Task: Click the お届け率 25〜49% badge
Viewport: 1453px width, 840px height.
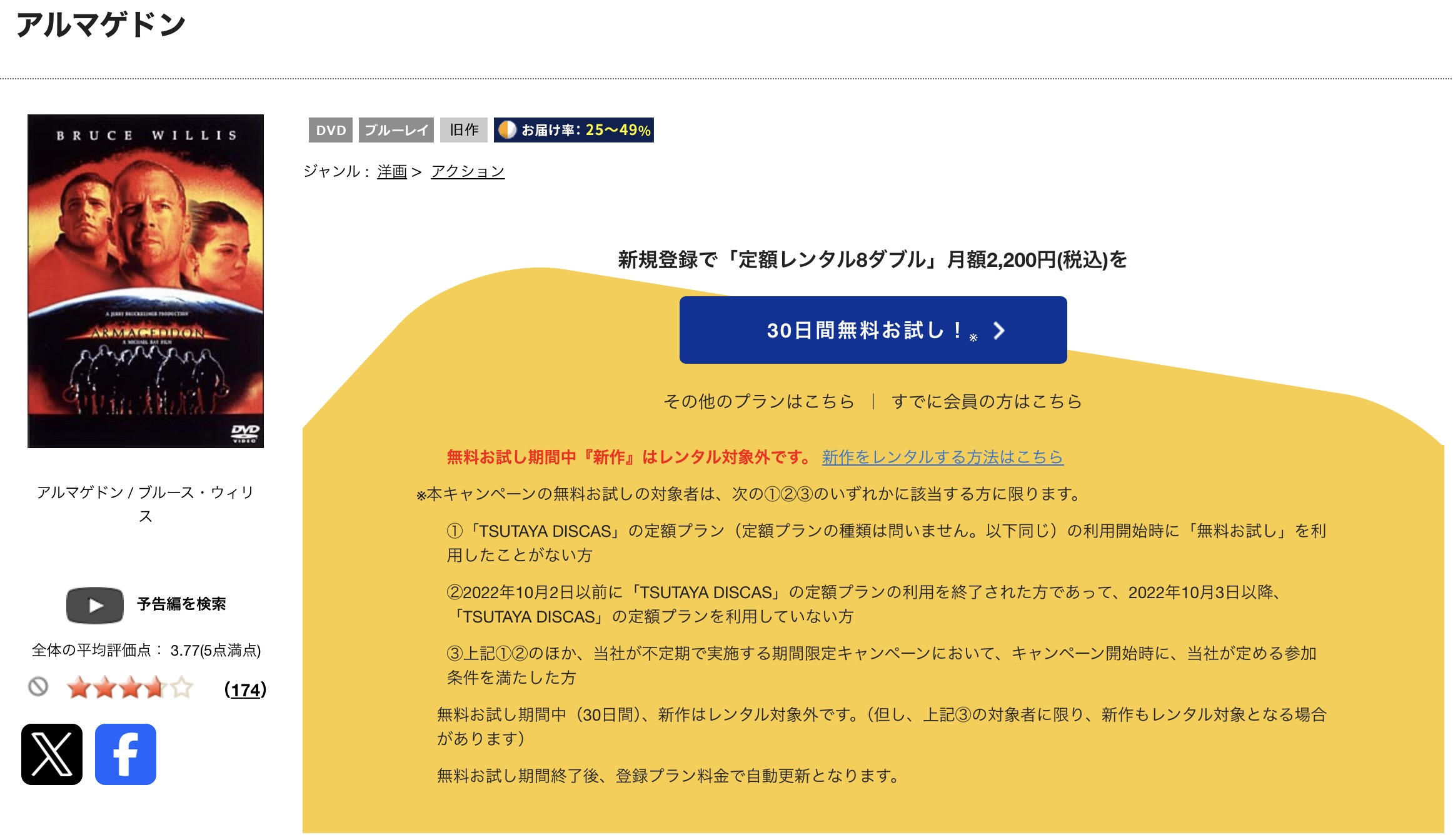Action: tap(574, 130)
